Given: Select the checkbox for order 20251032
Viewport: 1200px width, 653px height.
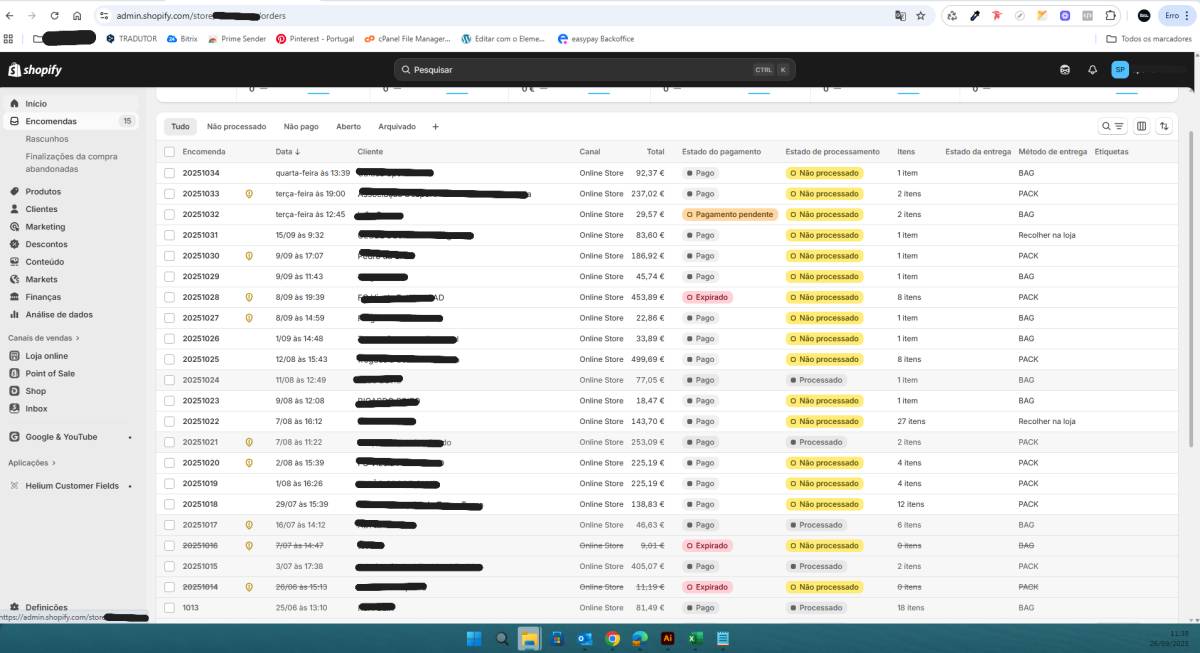Looking at the screenshot, I should click(169, 214).
